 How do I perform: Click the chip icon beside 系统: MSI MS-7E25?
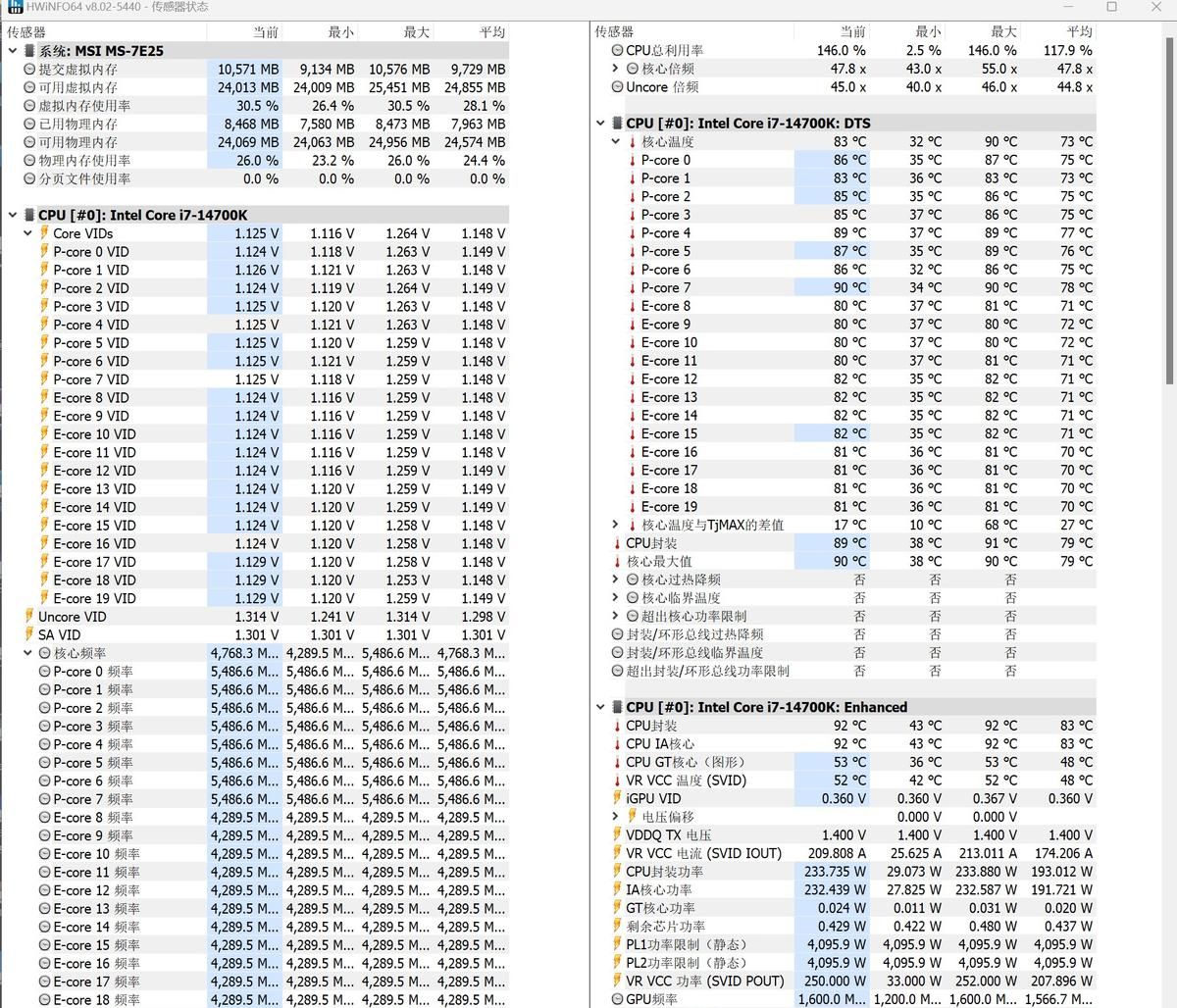click(29, 51)
